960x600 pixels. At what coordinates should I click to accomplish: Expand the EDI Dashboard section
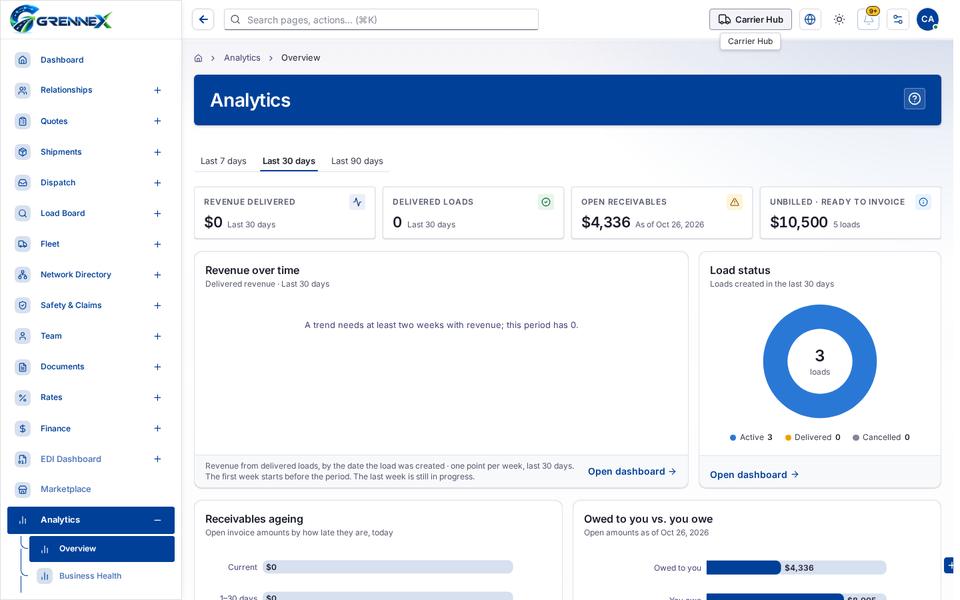(x=157, y=459)
